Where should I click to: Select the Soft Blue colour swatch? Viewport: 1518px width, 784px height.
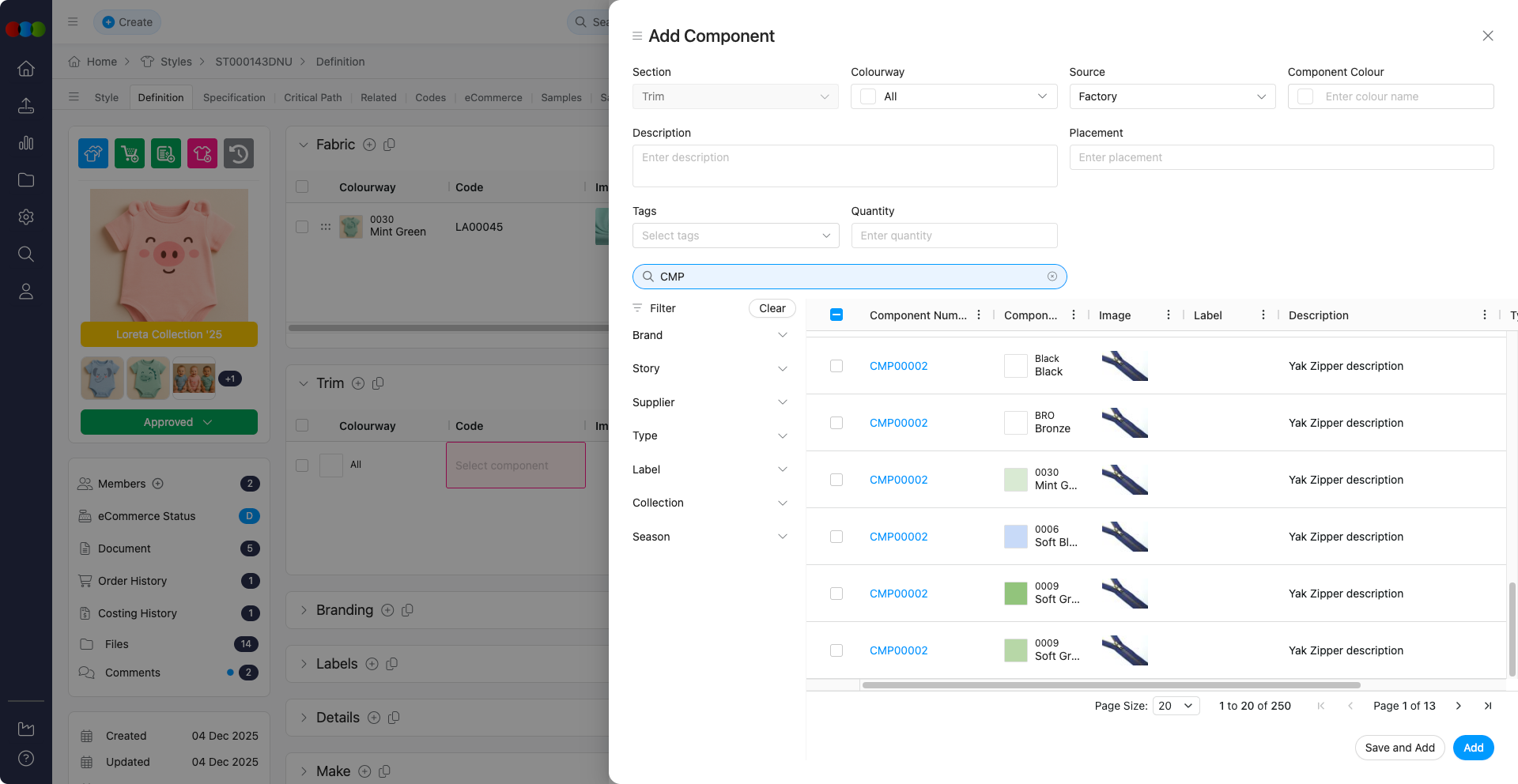point(1015,537)
